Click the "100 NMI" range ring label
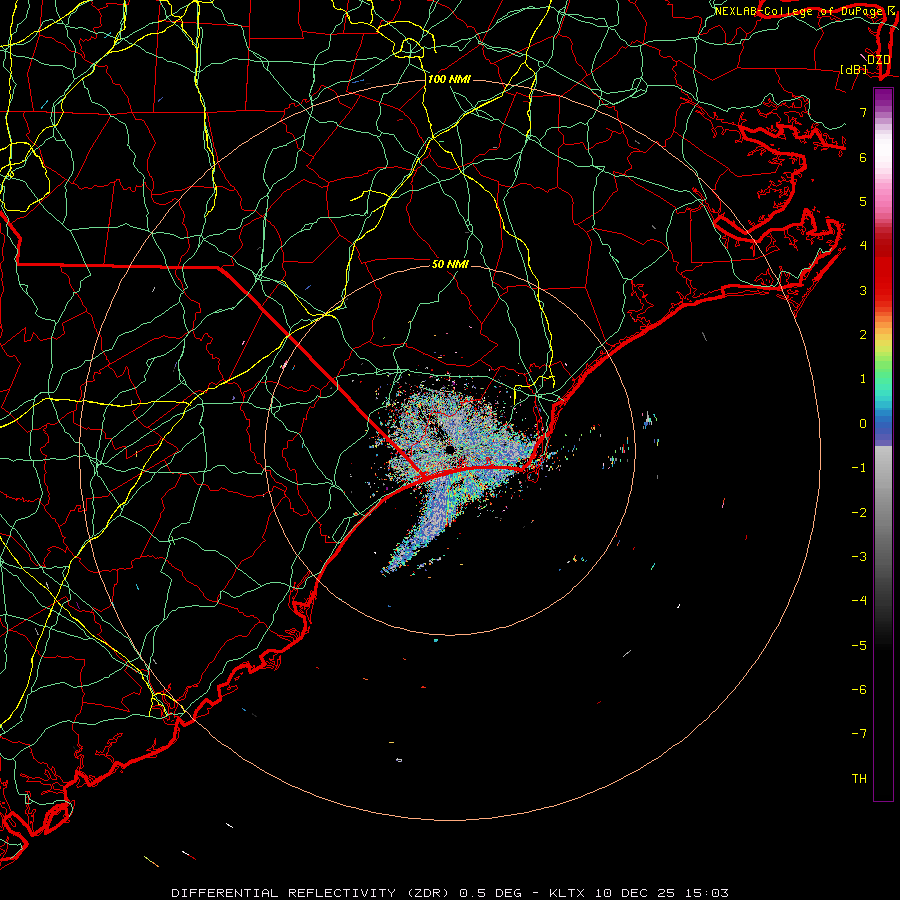Screen dimensions: 900x900 click(x=449, y=79)
